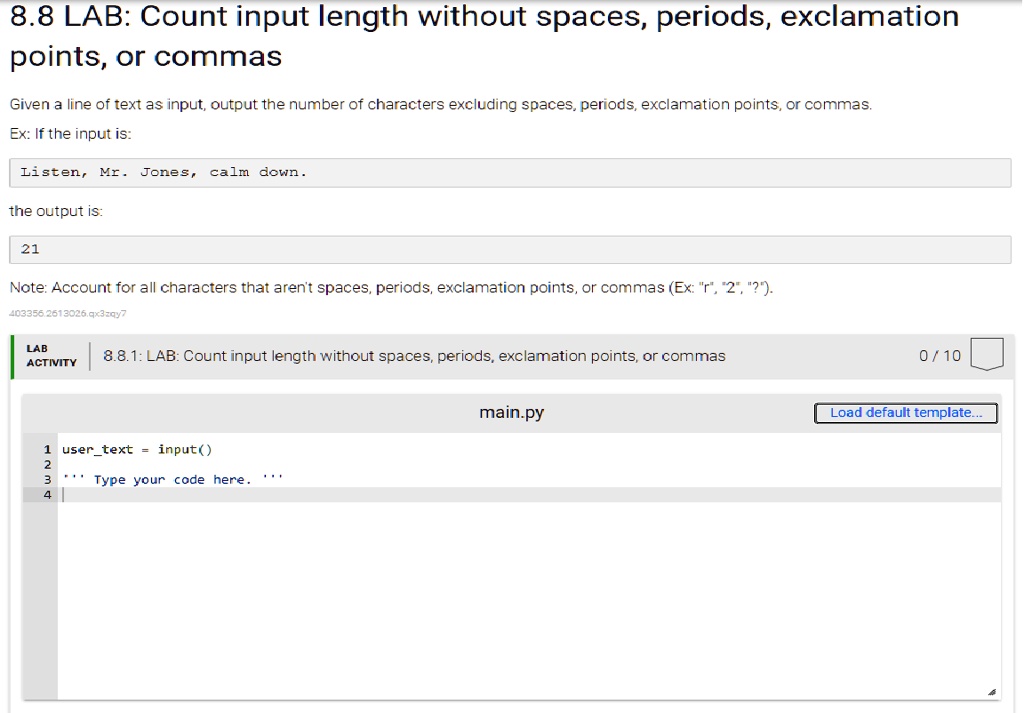This screenshot has height=713, width=1024.
Task: Click the main.py file name label
Action: 510,412
